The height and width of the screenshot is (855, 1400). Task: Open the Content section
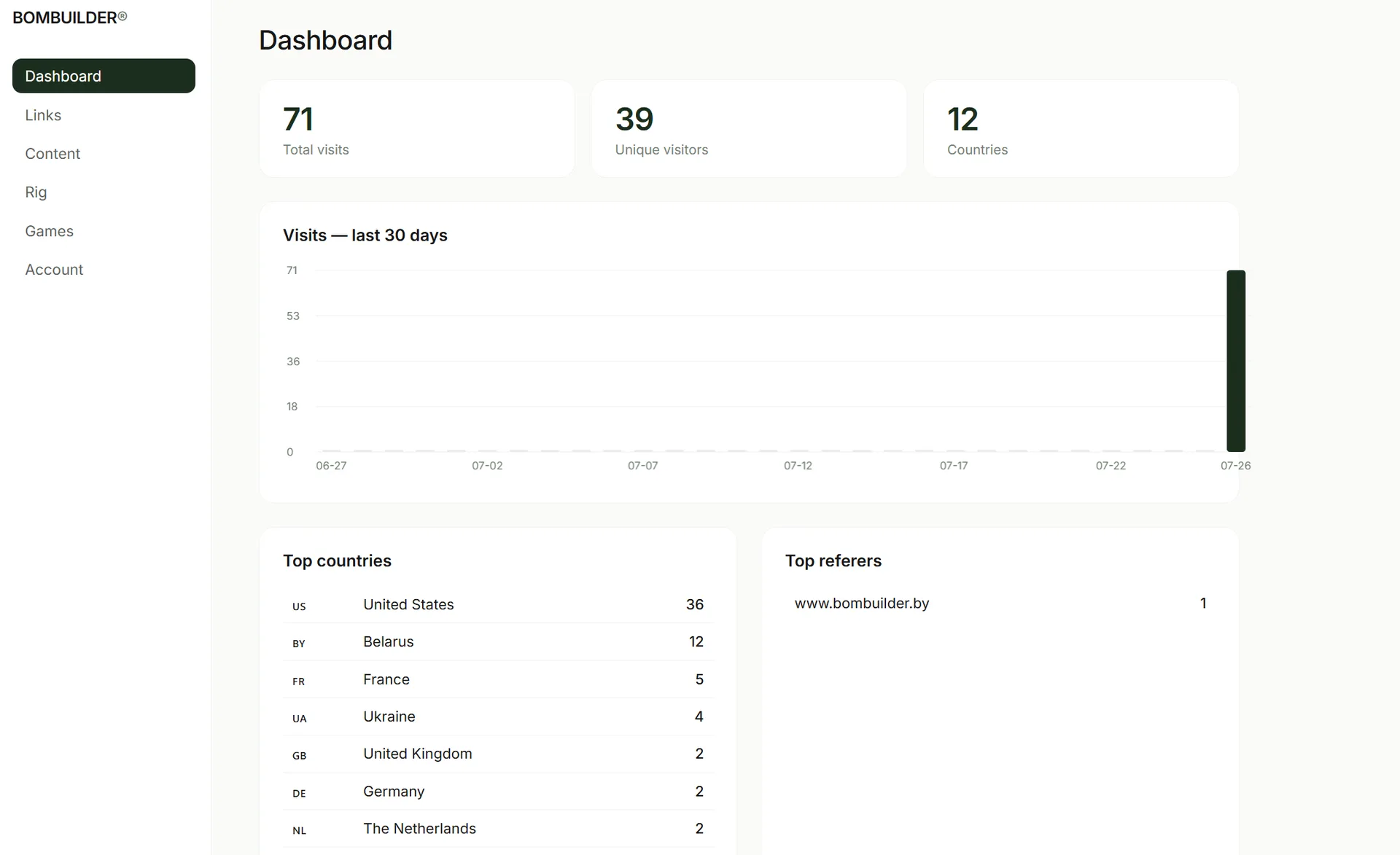click(104, 154)
